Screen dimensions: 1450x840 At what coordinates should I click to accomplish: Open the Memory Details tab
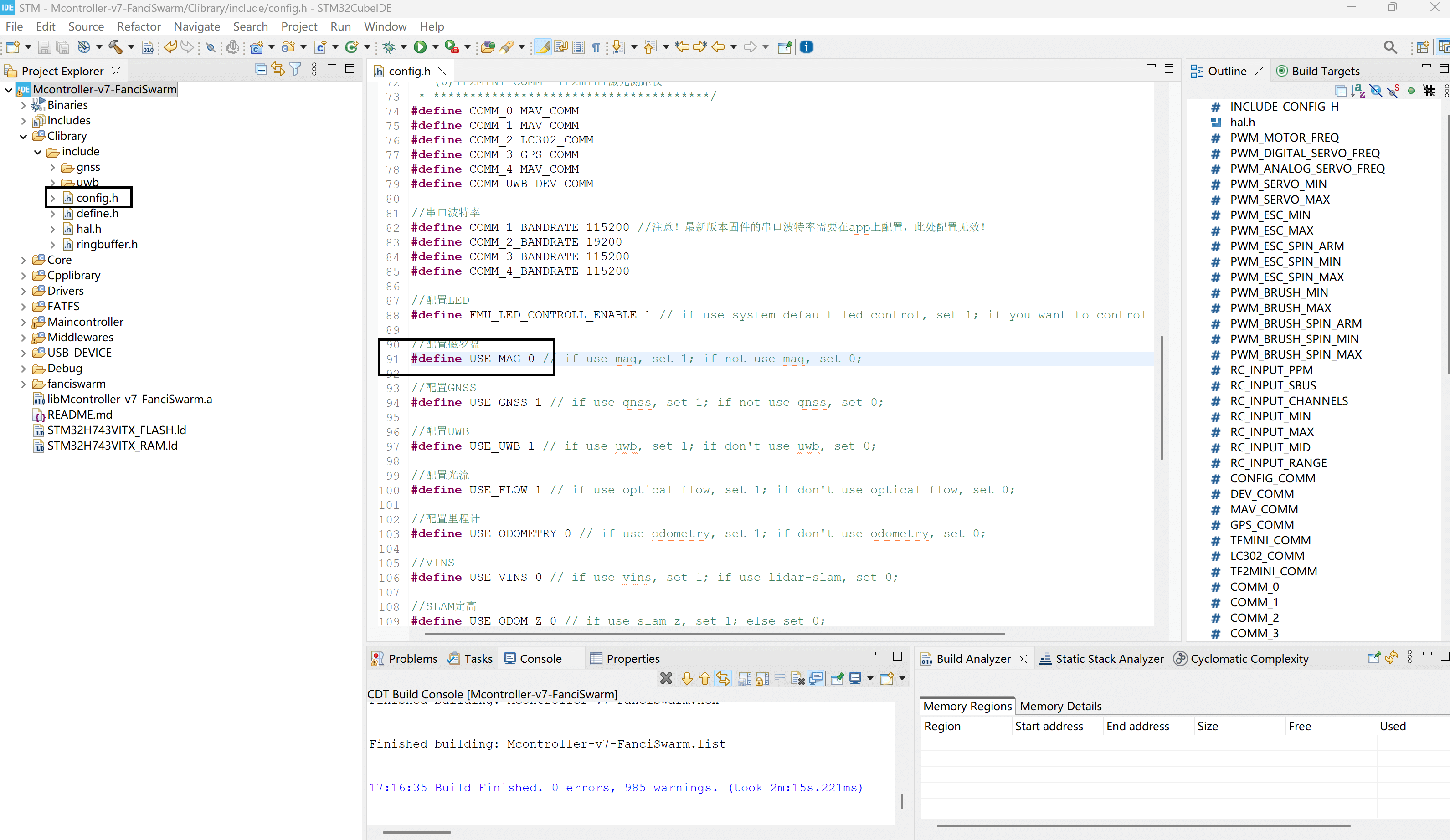tap(1060, 706)
